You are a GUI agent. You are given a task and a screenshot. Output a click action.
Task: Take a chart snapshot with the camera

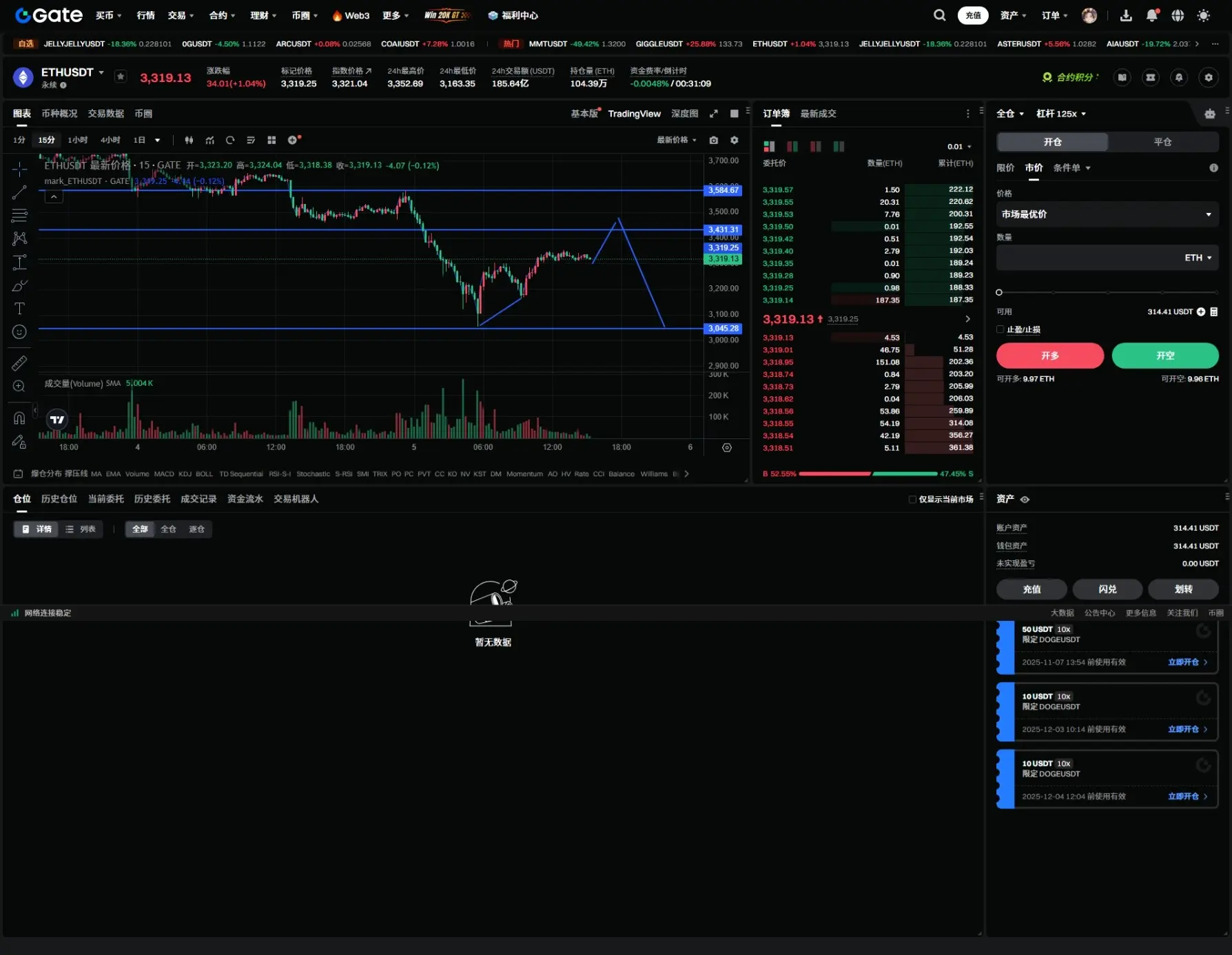coord(714,140)
